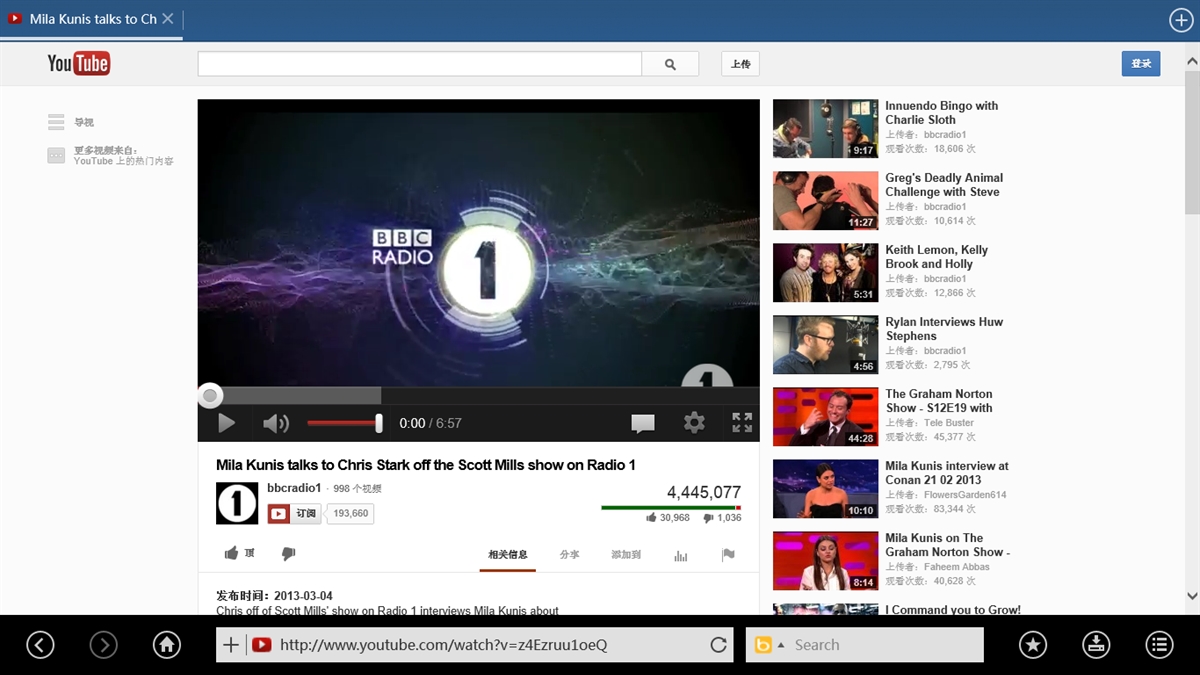Play the video with the play button

(x=227, y=423)
